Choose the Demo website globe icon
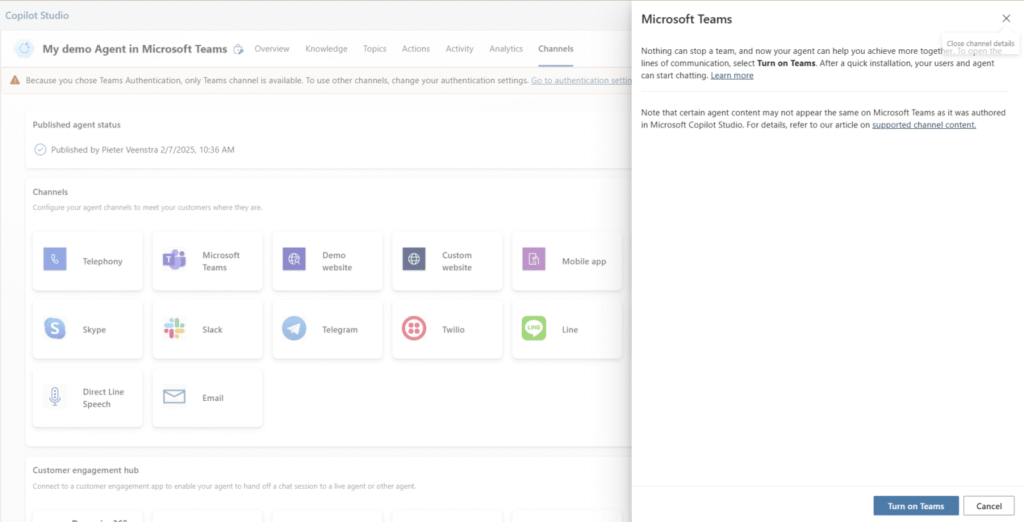This screenshot has width=1024, height=522. pos(294,259)
